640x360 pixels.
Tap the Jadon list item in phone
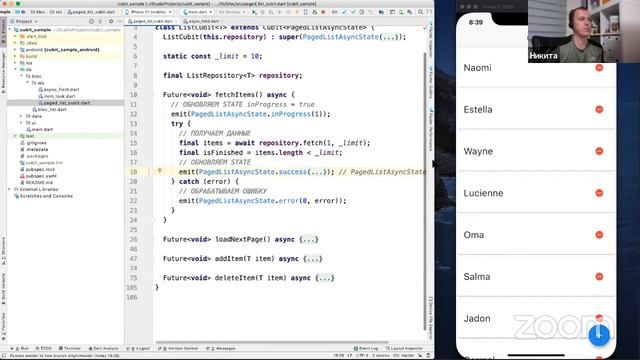536,318
